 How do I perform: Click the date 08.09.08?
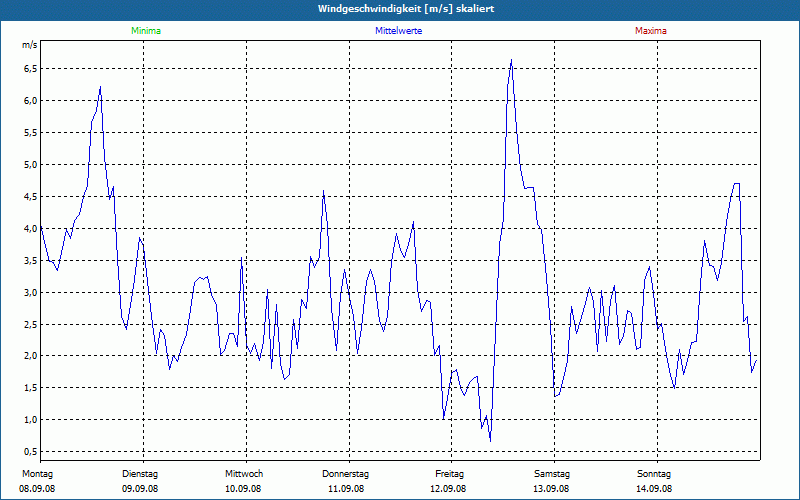37,489
